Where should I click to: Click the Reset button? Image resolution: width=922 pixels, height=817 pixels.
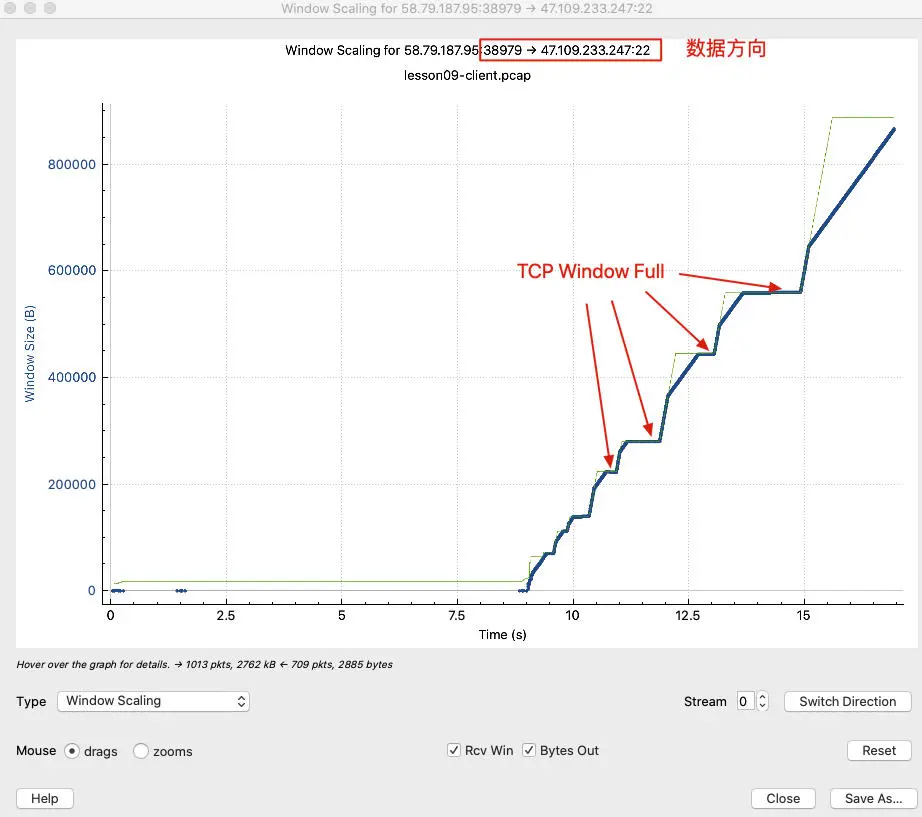tap(879, 751)
